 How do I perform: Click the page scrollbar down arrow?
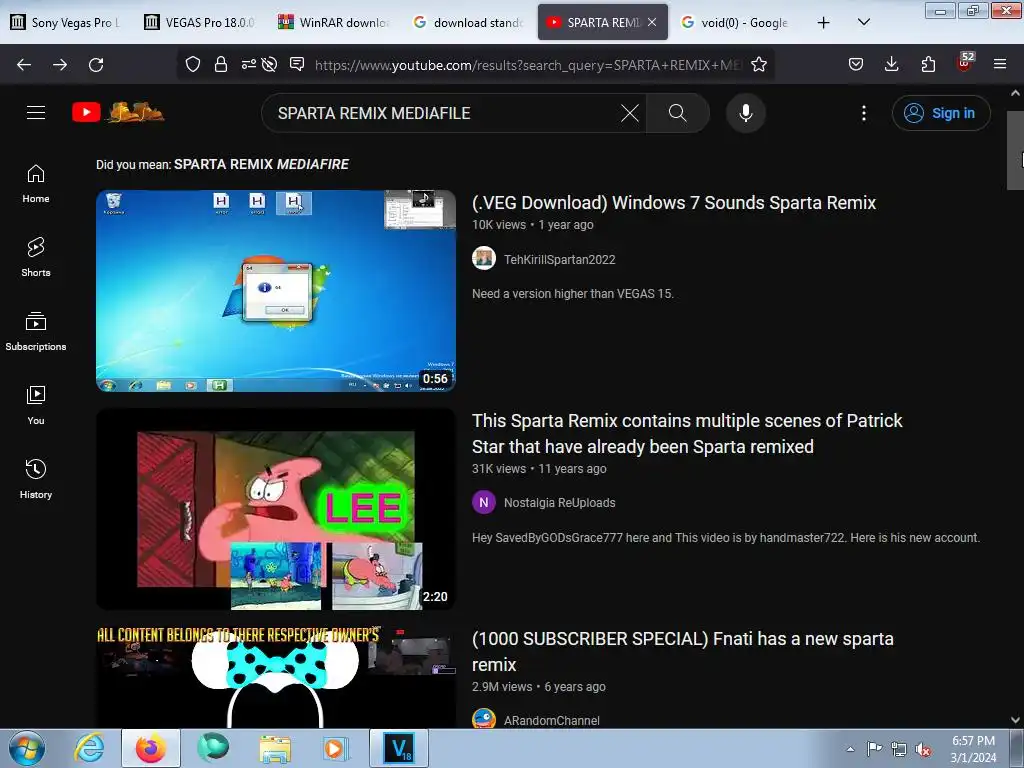(x=1016, y=720)
